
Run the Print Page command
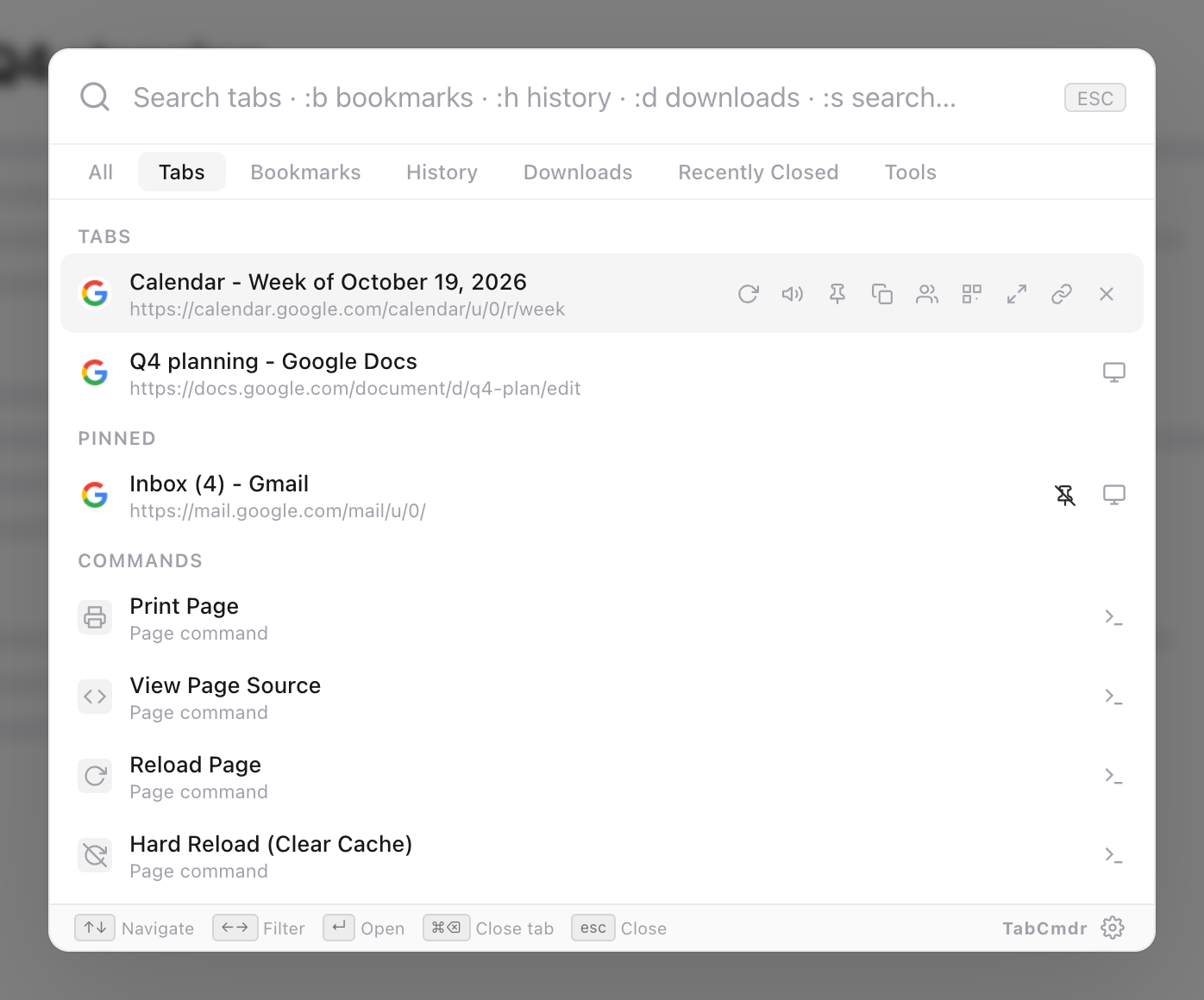pyautogui.click(x=602, y=617)
